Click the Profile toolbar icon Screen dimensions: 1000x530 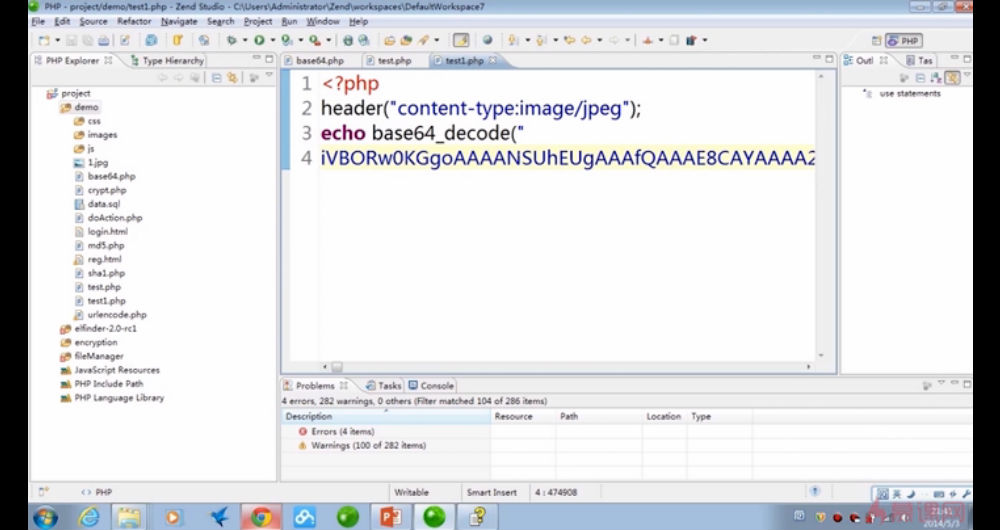pos(287,40)
